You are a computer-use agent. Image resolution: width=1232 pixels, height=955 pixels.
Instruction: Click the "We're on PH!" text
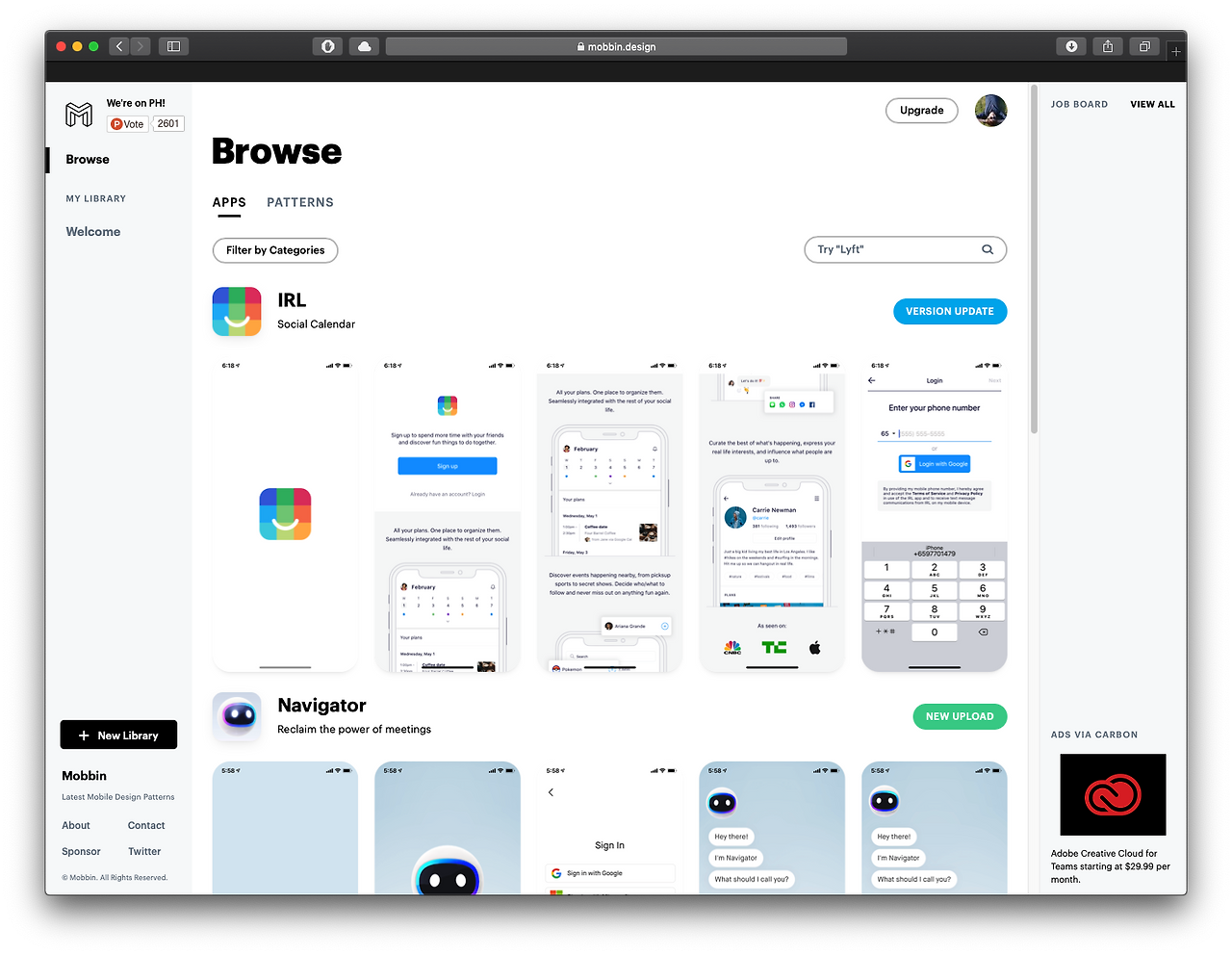tap(136, 103)
